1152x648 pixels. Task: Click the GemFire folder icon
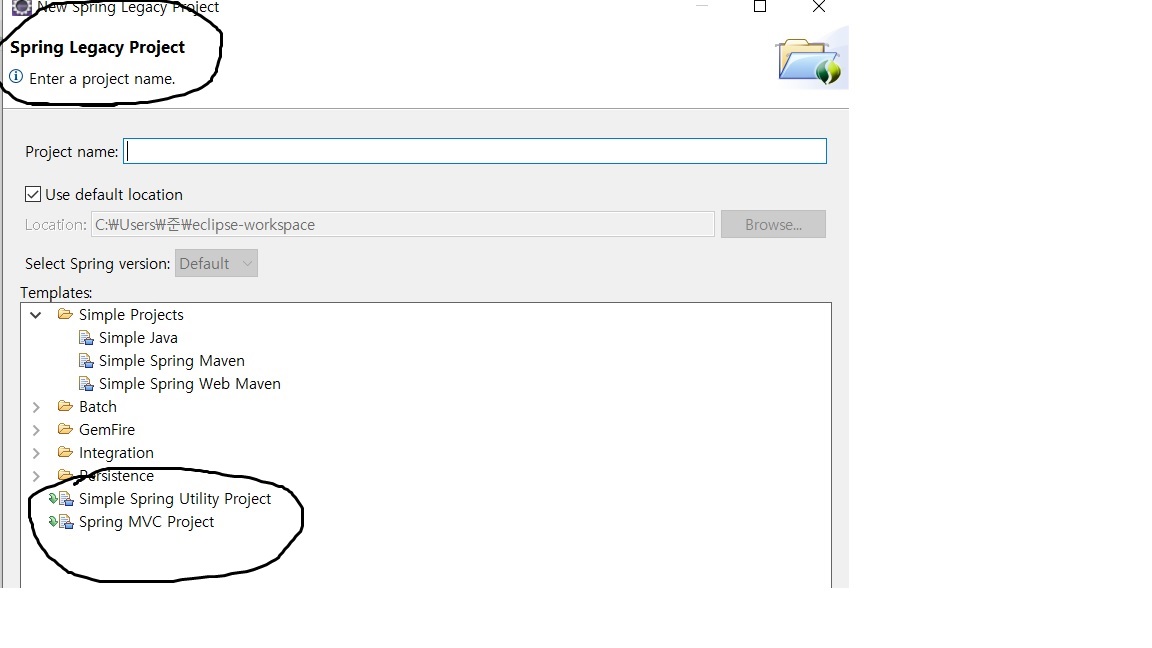[65, 429]
